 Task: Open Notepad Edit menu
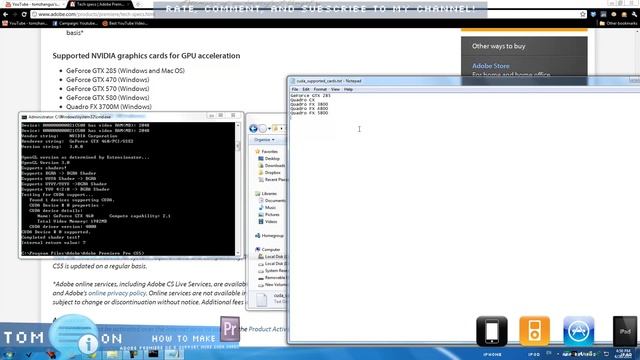click(x=306, y=89)
